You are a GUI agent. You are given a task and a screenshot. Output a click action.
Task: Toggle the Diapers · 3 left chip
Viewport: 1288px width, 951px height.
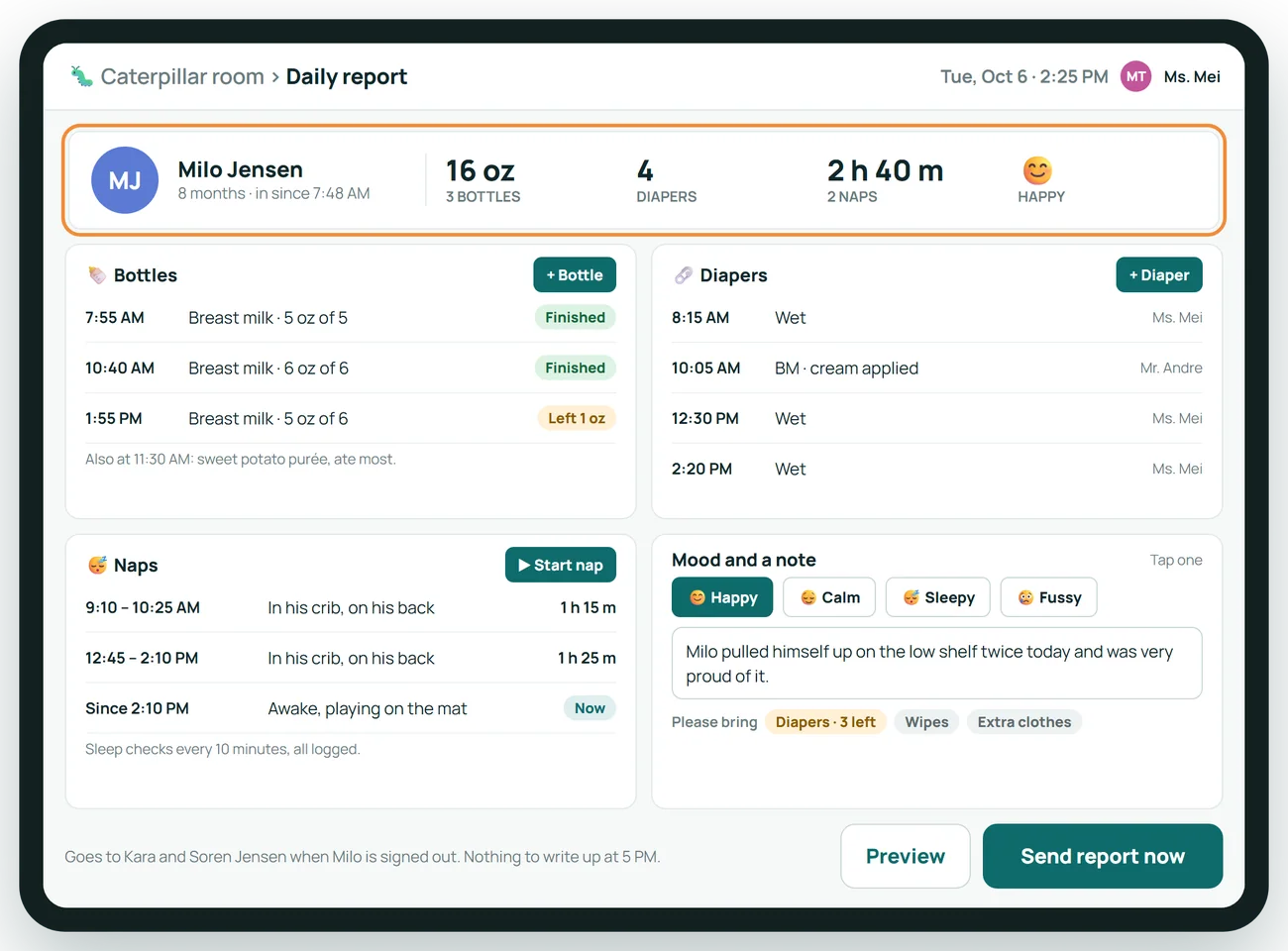pos(825,722)
